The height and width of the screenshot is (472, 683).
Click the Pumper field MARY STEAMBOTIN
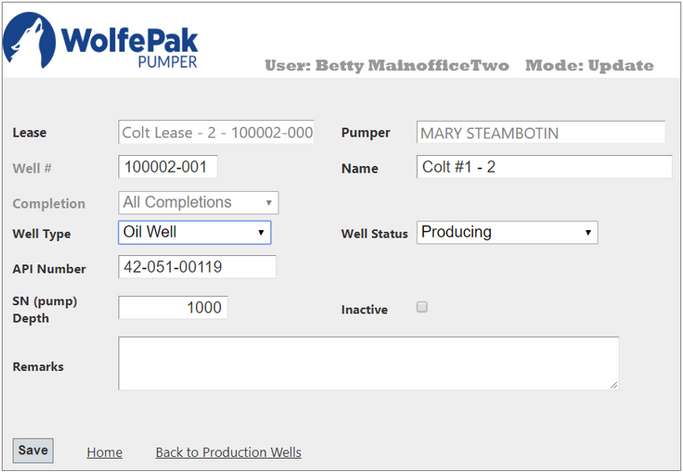tap(541, 132)
